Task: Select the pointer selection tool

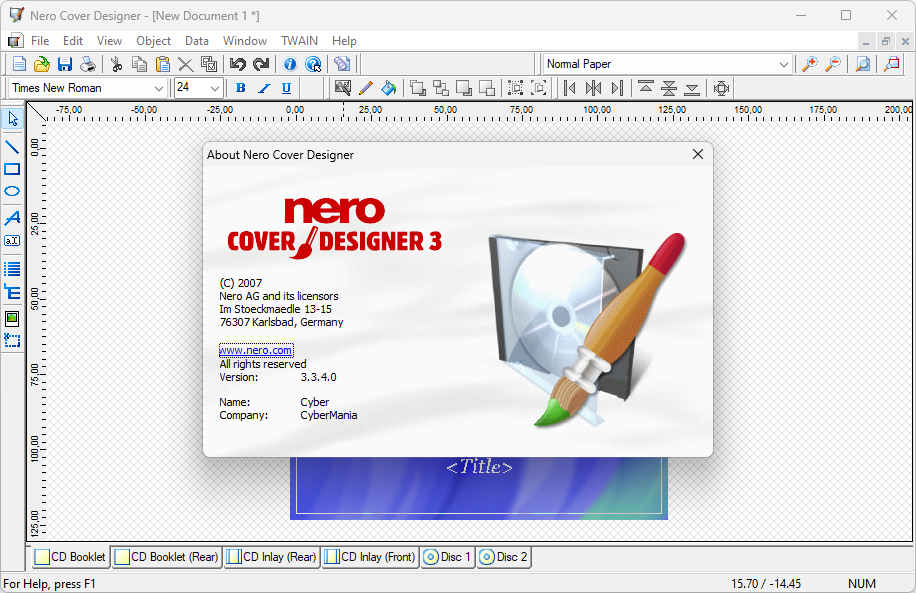Action: tap(12, 119)
